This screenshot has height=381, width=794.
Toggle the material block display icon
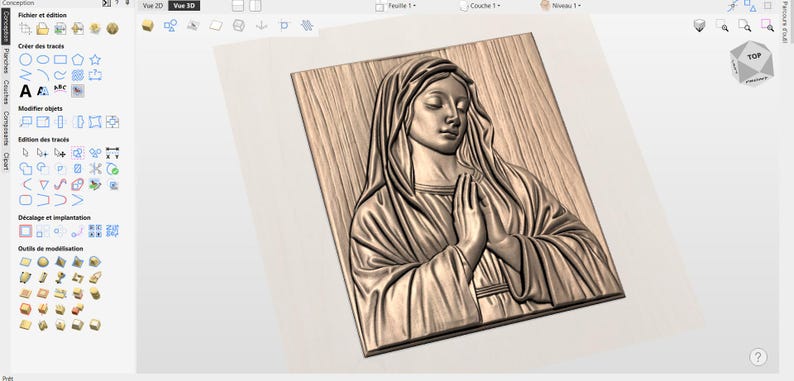point(216,25)
